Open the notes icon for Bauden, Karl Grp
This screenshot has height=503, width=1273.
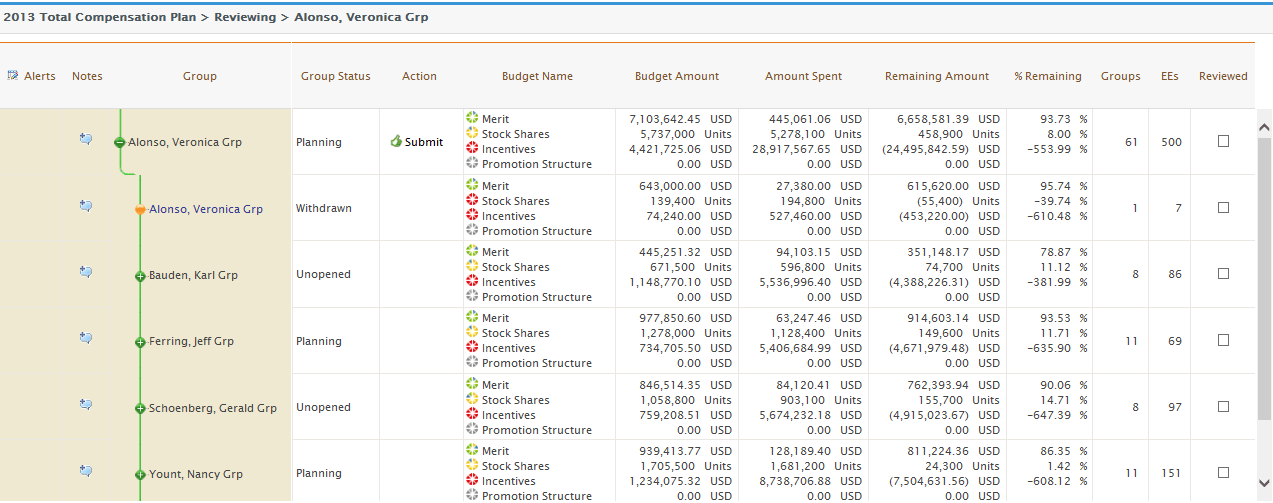tap(86, 272)
